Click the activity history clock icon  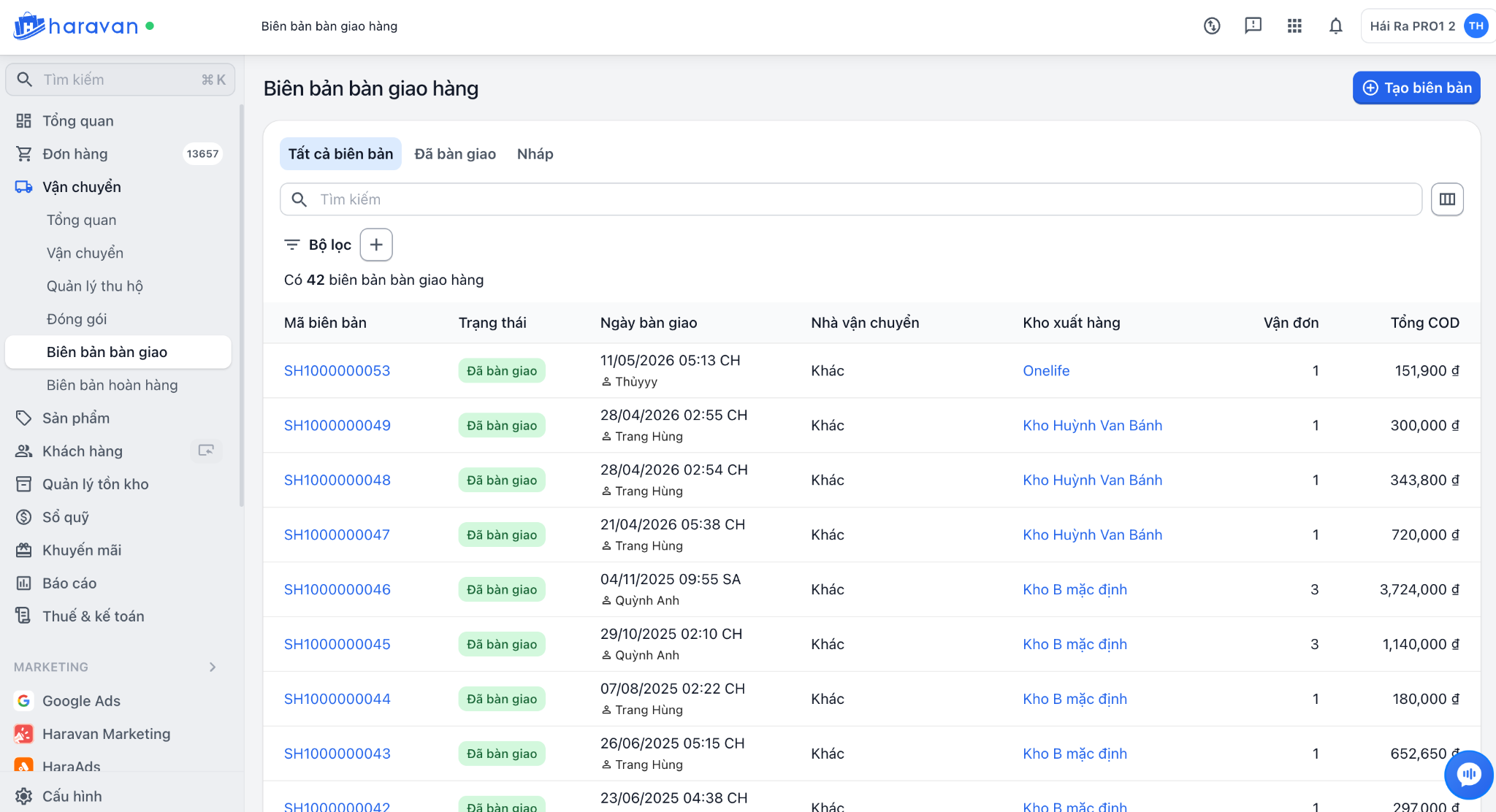pyautogui.click(x=1212, y=26)
